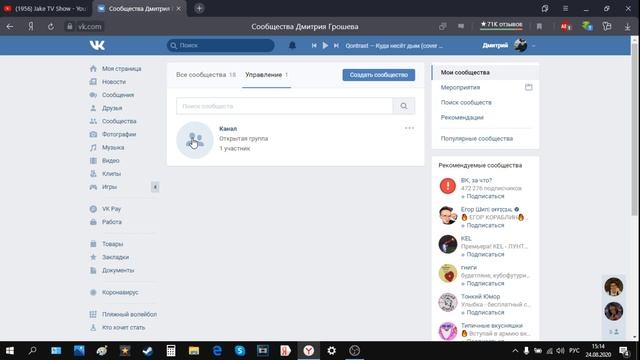Click the Yandex 'Я' home button

[x=31, y=27]
